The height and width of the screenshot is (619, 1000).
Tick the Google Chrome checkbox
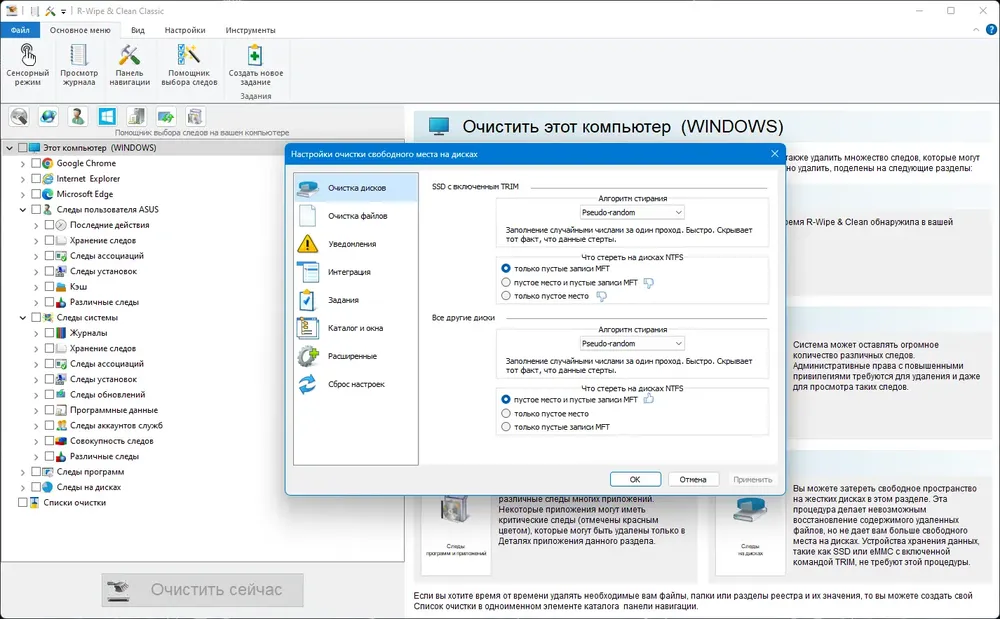coord(36,163)
